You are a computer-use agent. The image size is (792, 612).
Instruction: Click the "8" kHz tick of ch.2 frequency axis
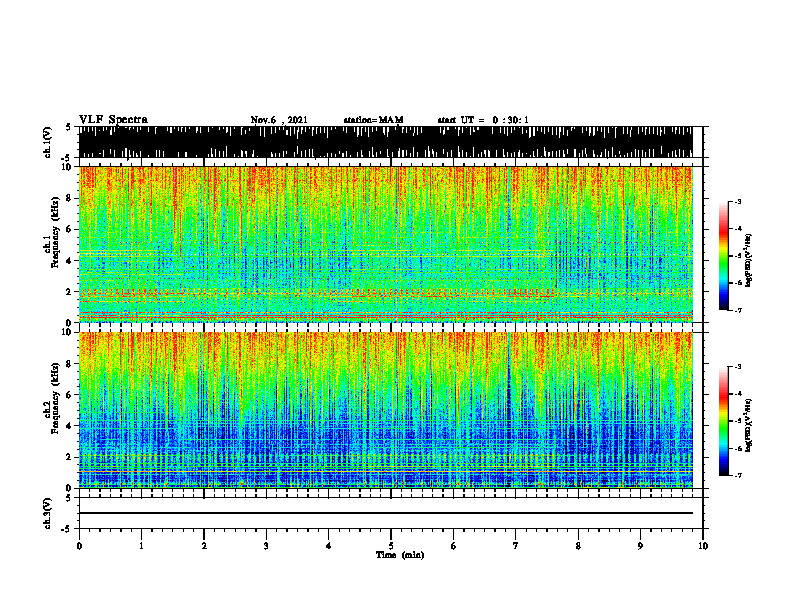click(x=70, y=364)
